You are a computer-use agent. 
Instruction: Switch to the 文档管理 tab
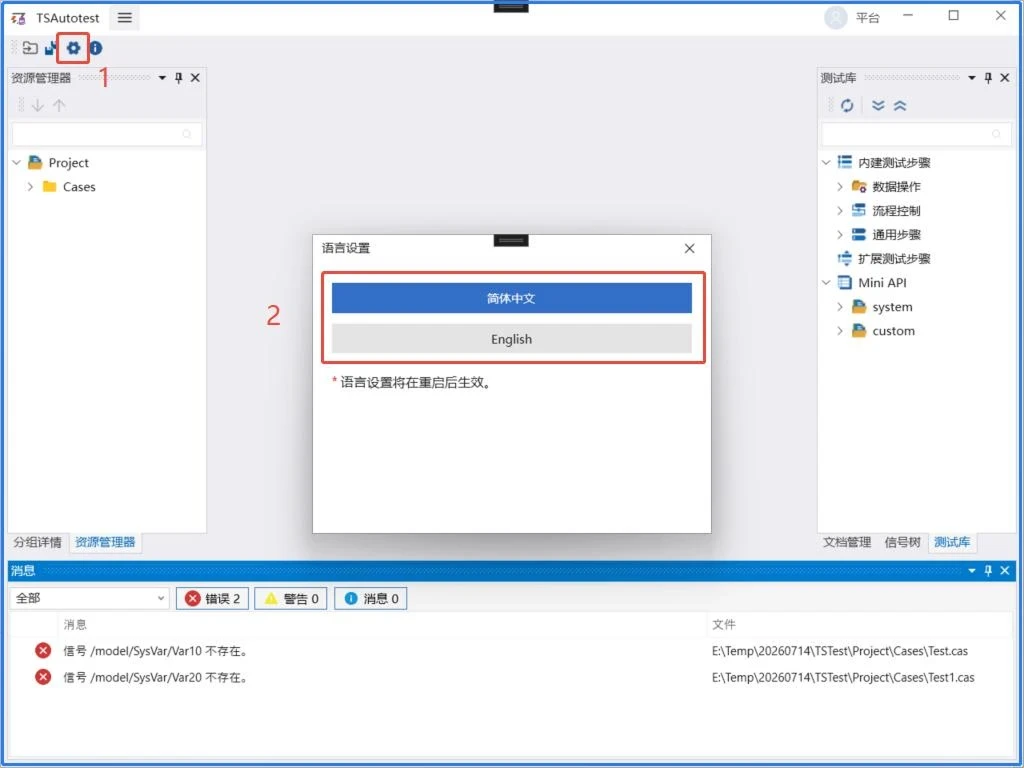(847, 542)
